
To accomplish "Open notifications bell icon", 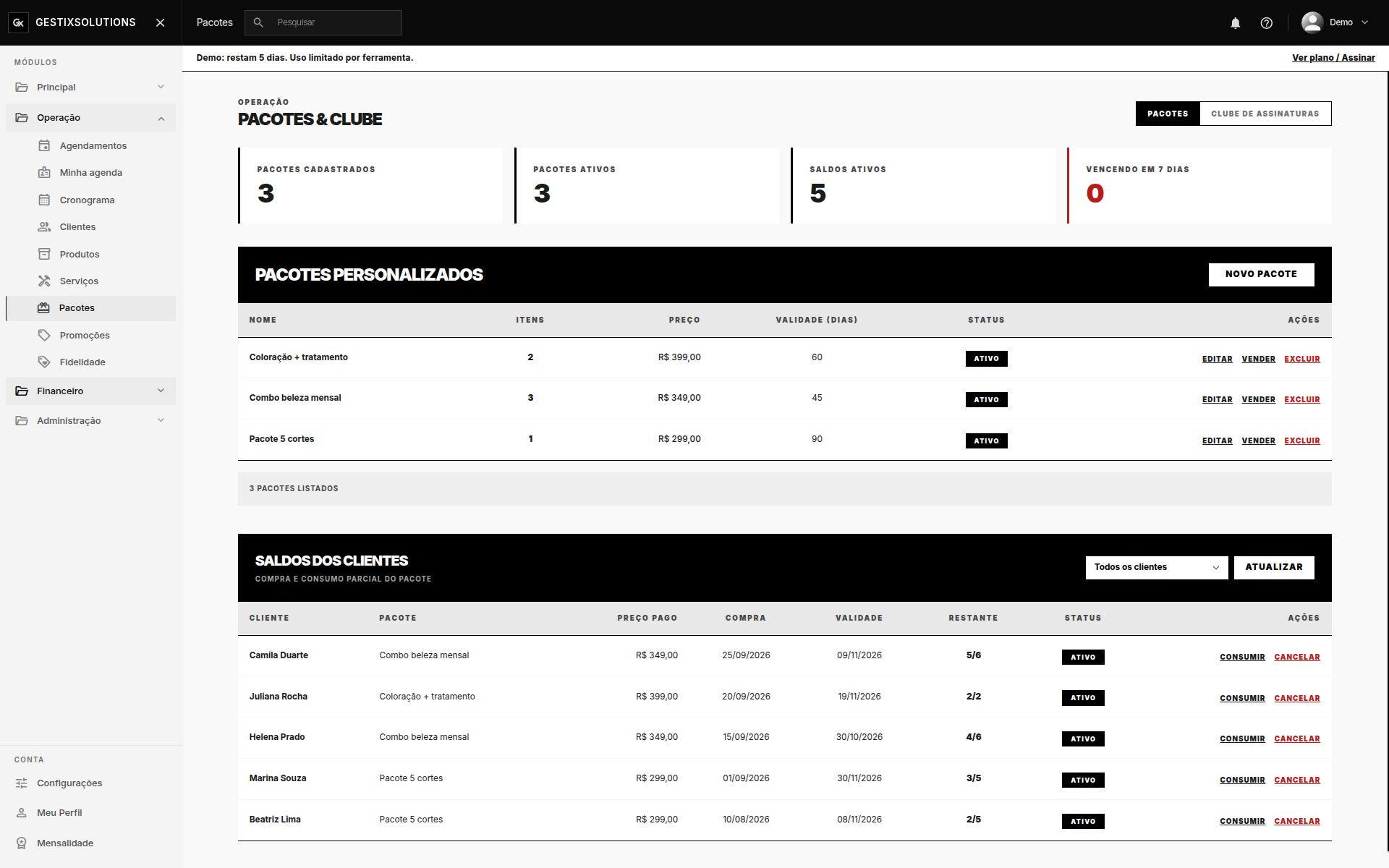I will (1236, 23).
